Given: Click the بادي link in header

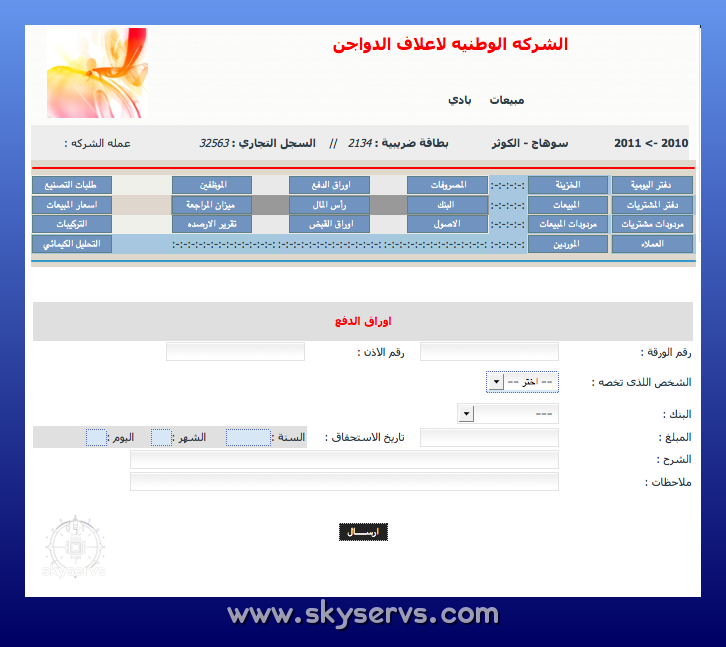Looking at the screenshot, I should click(460, 100).
